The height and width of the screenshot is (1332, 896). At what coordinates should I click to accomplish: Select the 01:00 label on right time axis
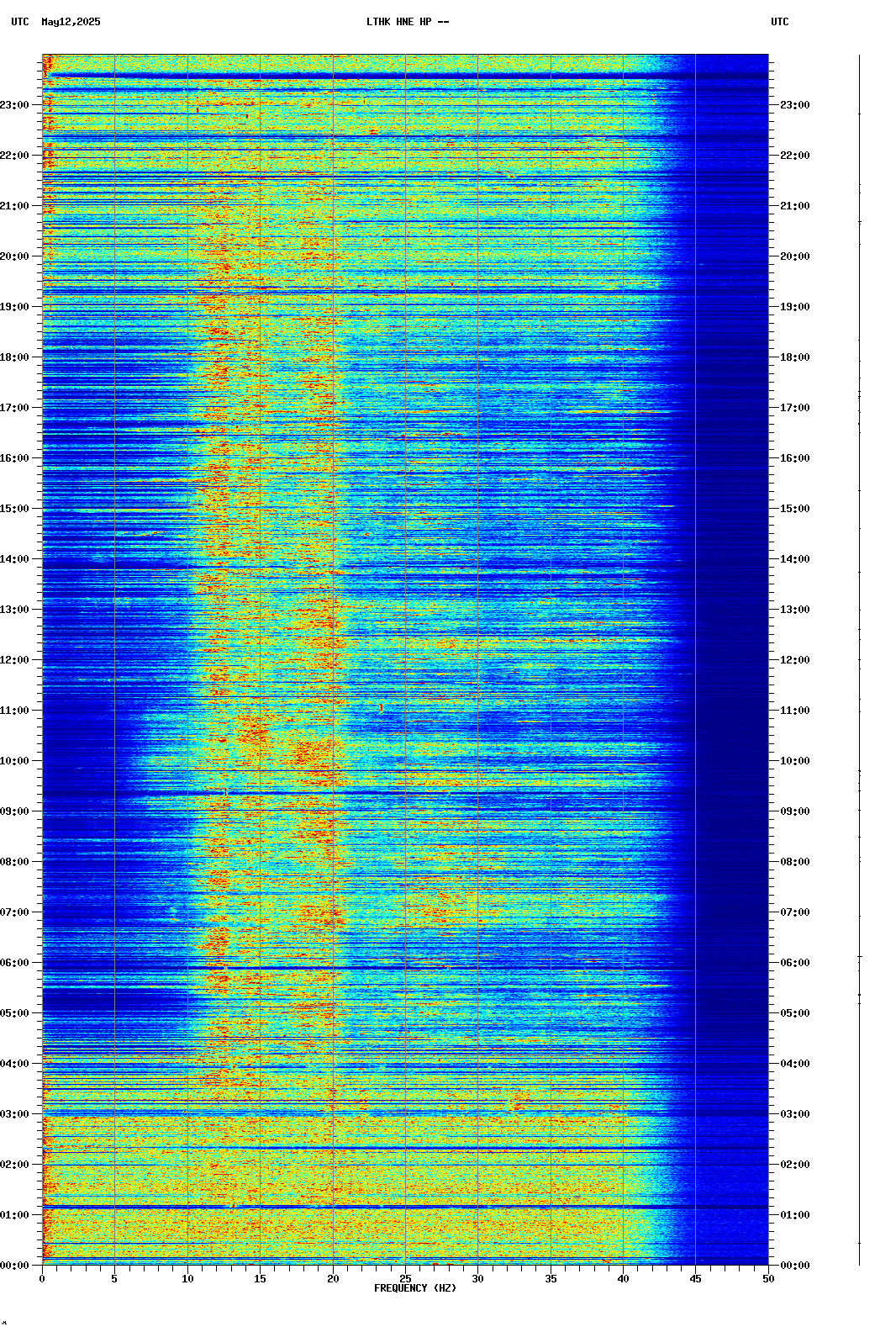tap(795, 1215)
